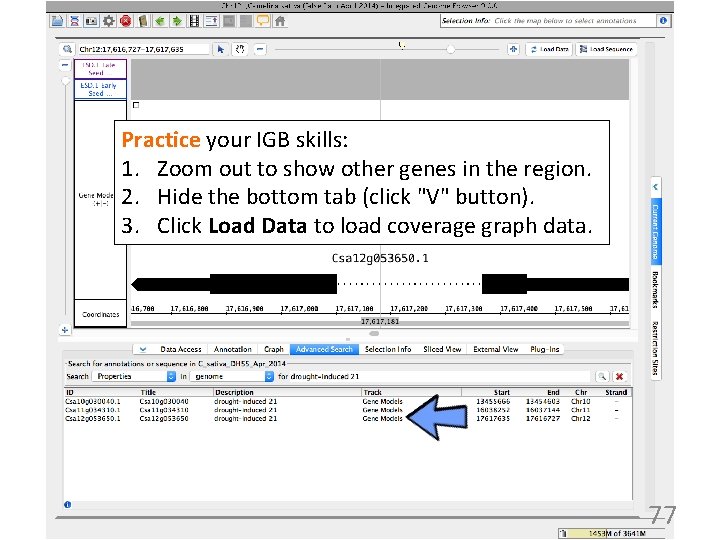
Task: Click the Chr12 coordinates input field
Action: 142,49
